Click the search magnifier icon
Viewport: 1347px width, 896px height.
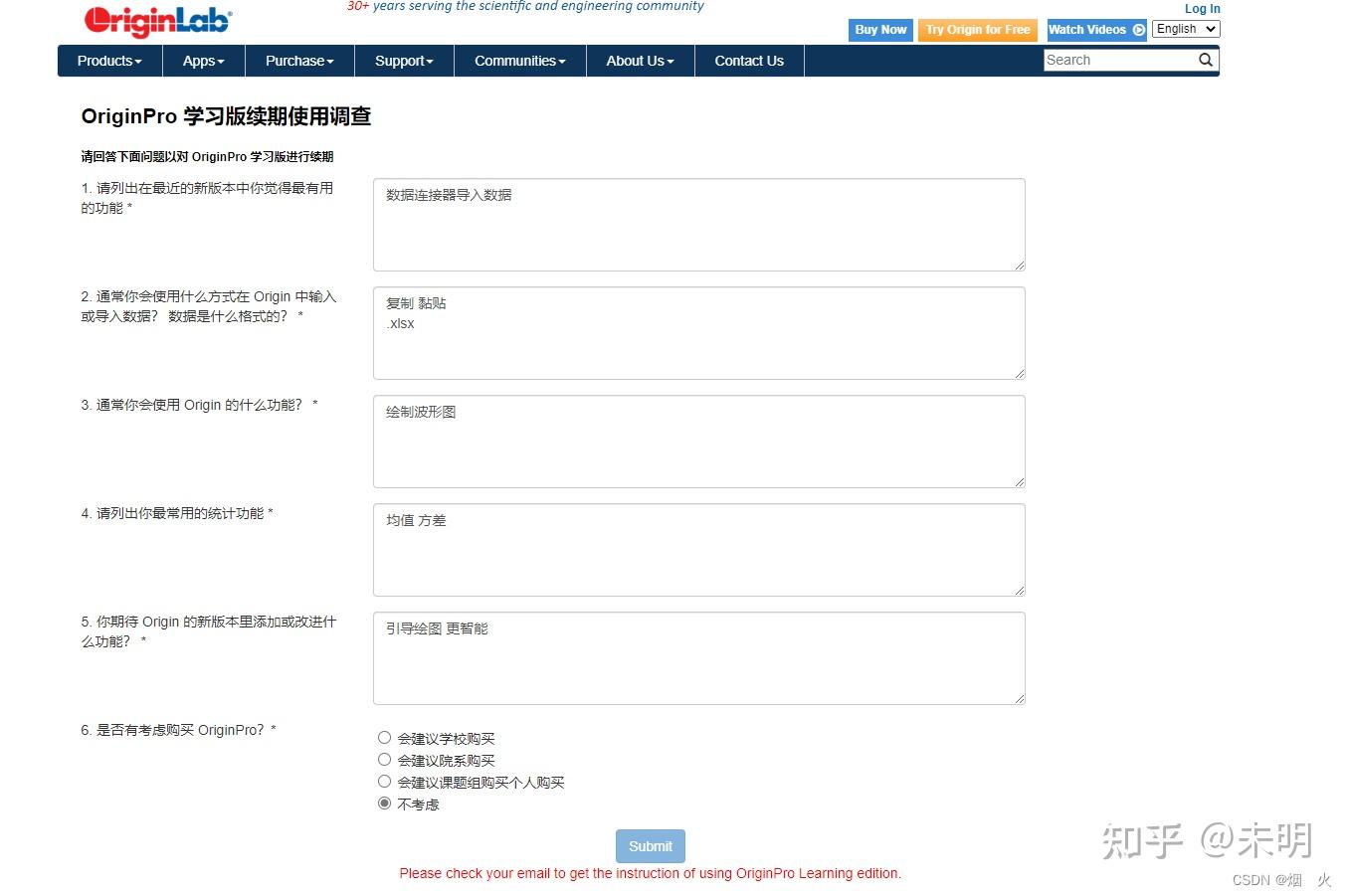(1206, 60)
